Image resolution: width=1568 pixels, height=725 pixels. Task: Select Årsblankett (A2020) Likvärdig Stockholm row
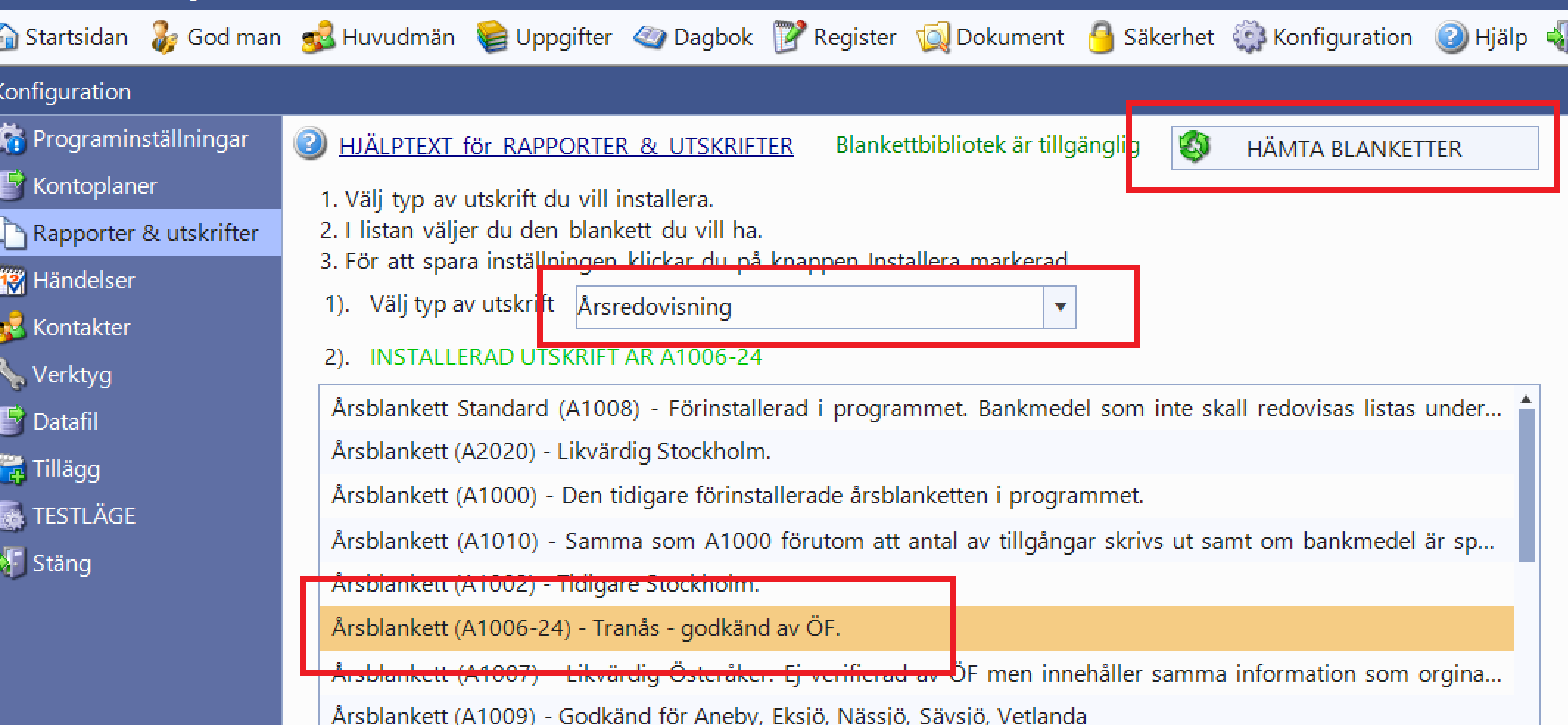[916, 451]
